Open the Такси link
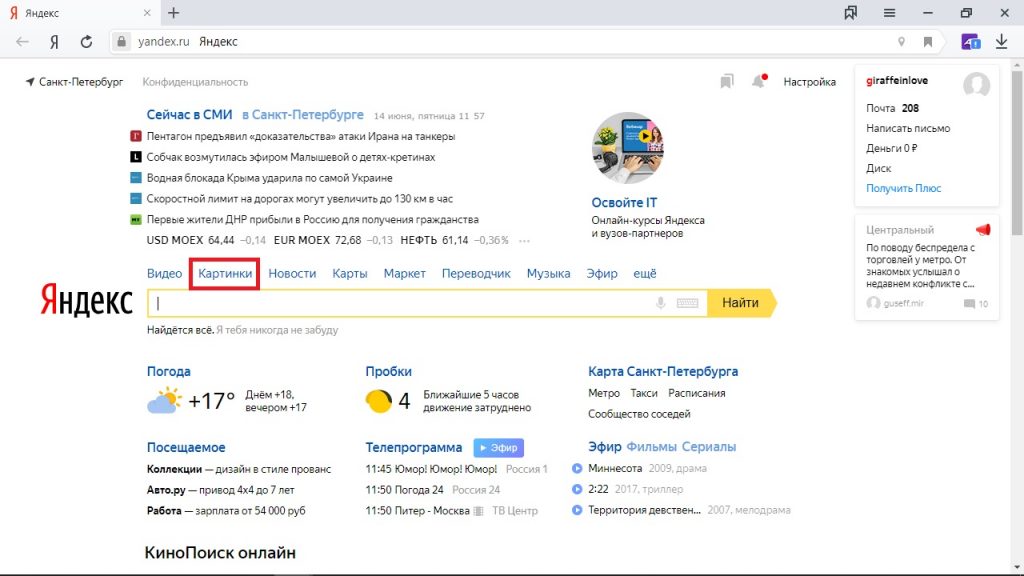 coord(644,393)
